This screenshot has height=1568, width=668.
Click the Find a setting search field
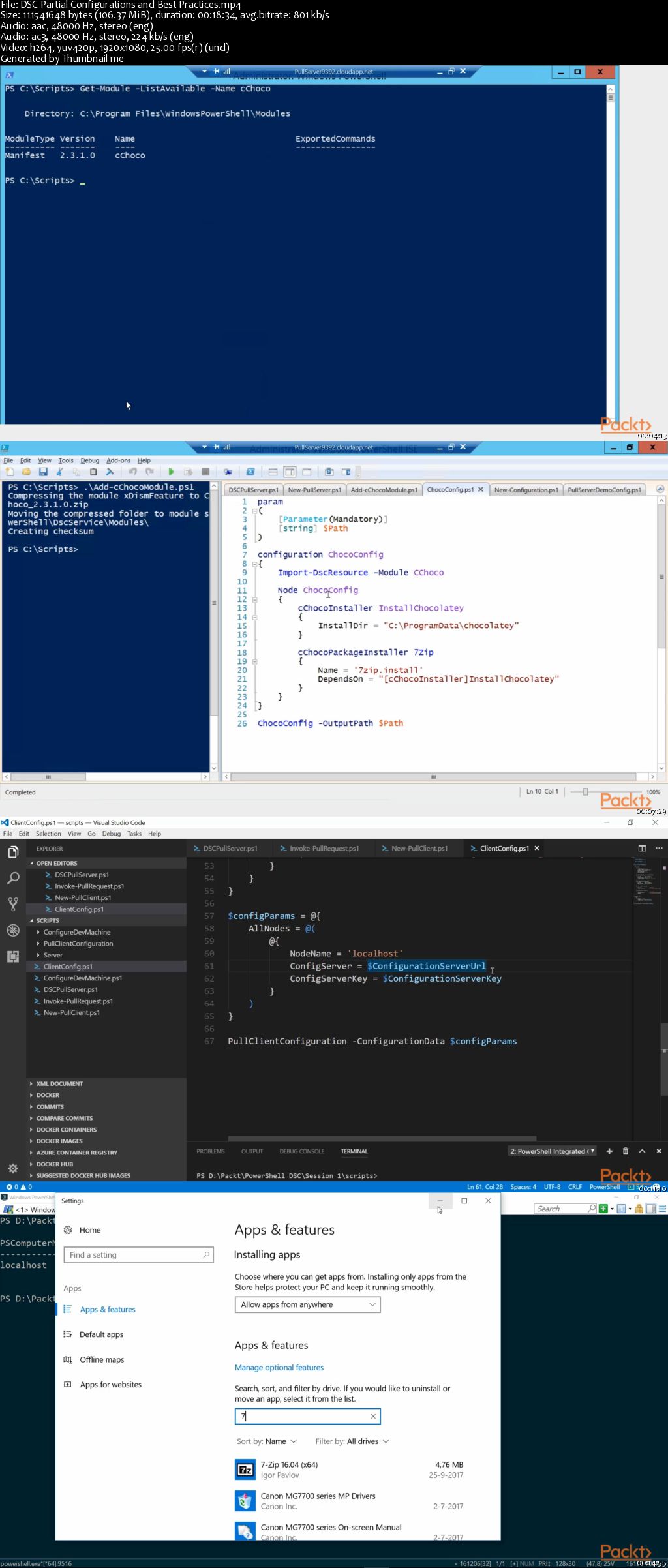coord(138,1255)
